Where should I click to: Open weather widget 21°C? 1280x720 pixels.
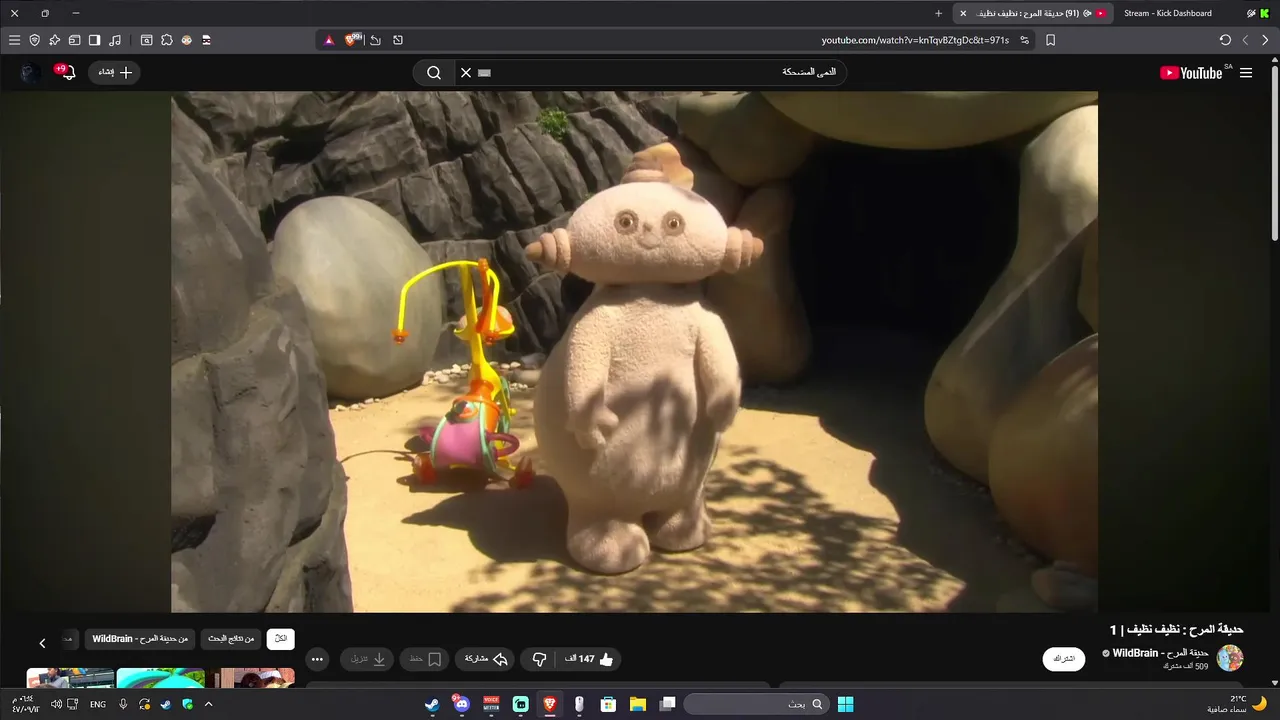coord(1236,704)
